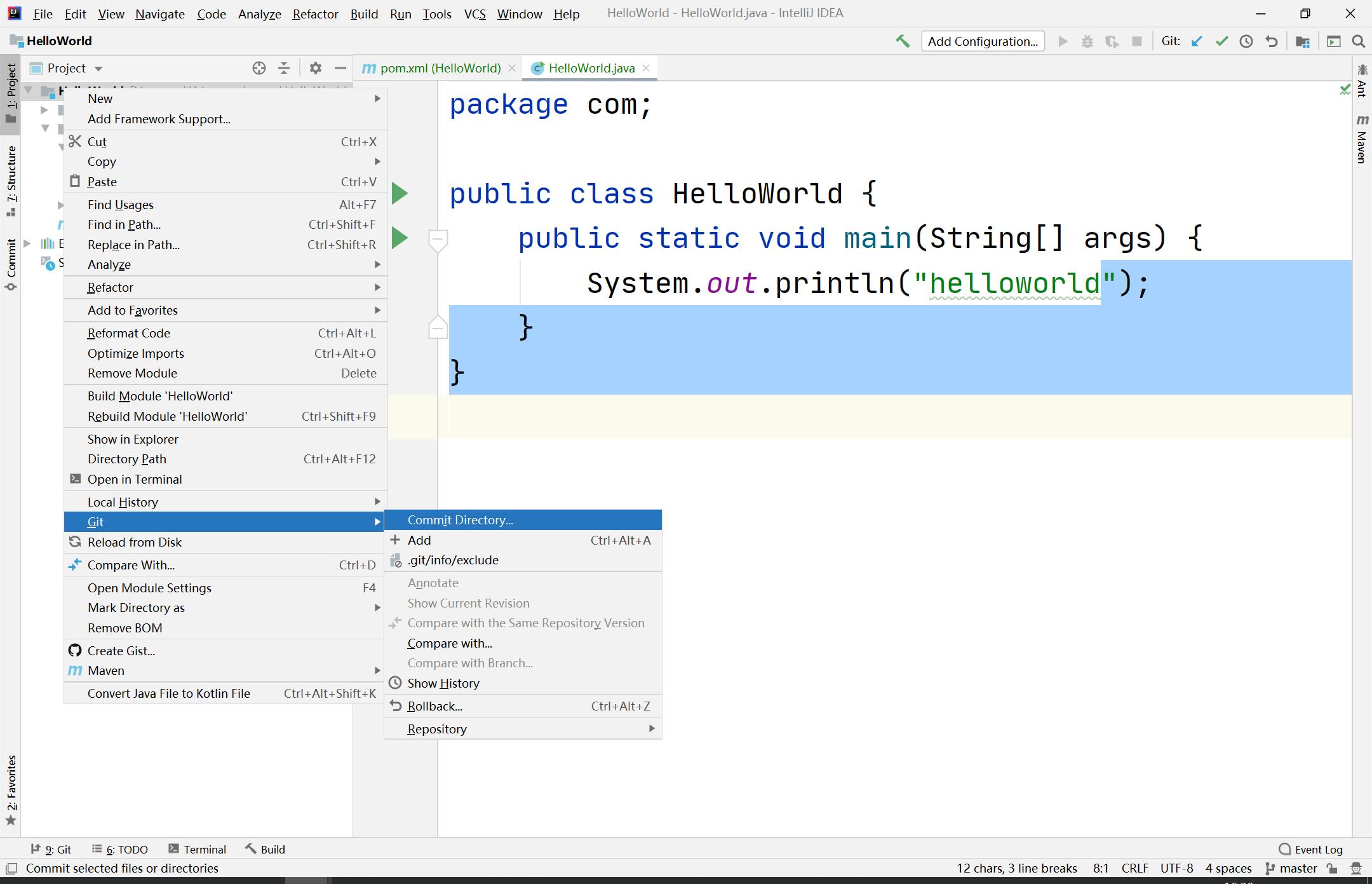
Task: Select Open in Terminal menu item
Action: (225, 479)
